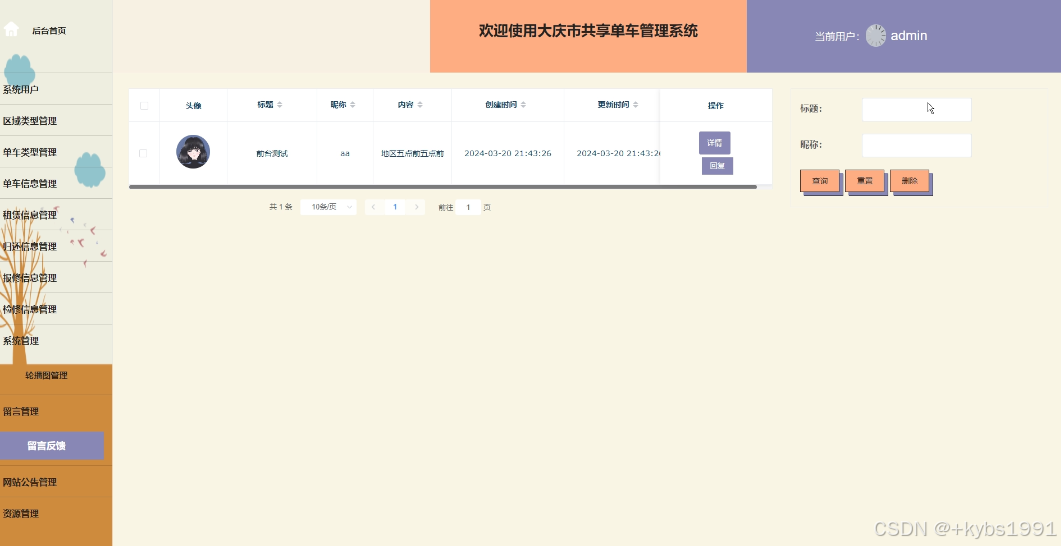Sort table by 内容 column arrows
Image resolution: width=1061 pixels, height=546 pixels.
(x=420, y=105)
